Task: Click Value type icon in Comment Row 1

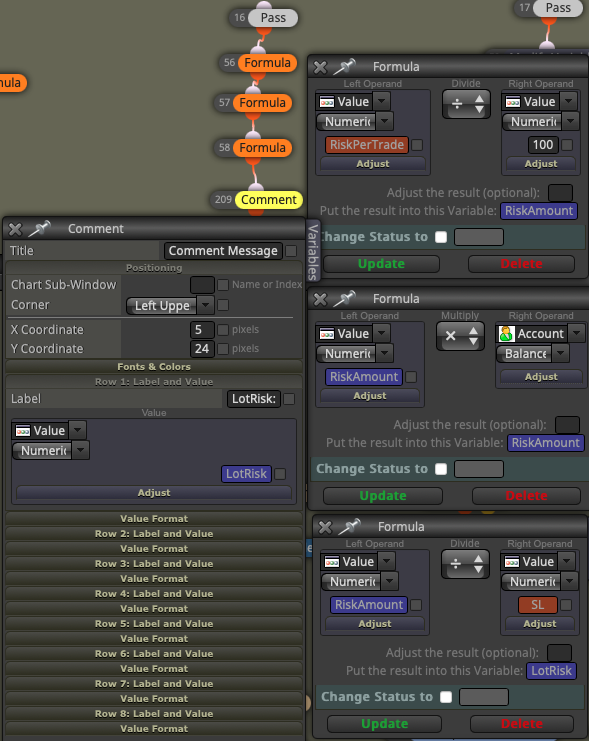Action: 23,431
